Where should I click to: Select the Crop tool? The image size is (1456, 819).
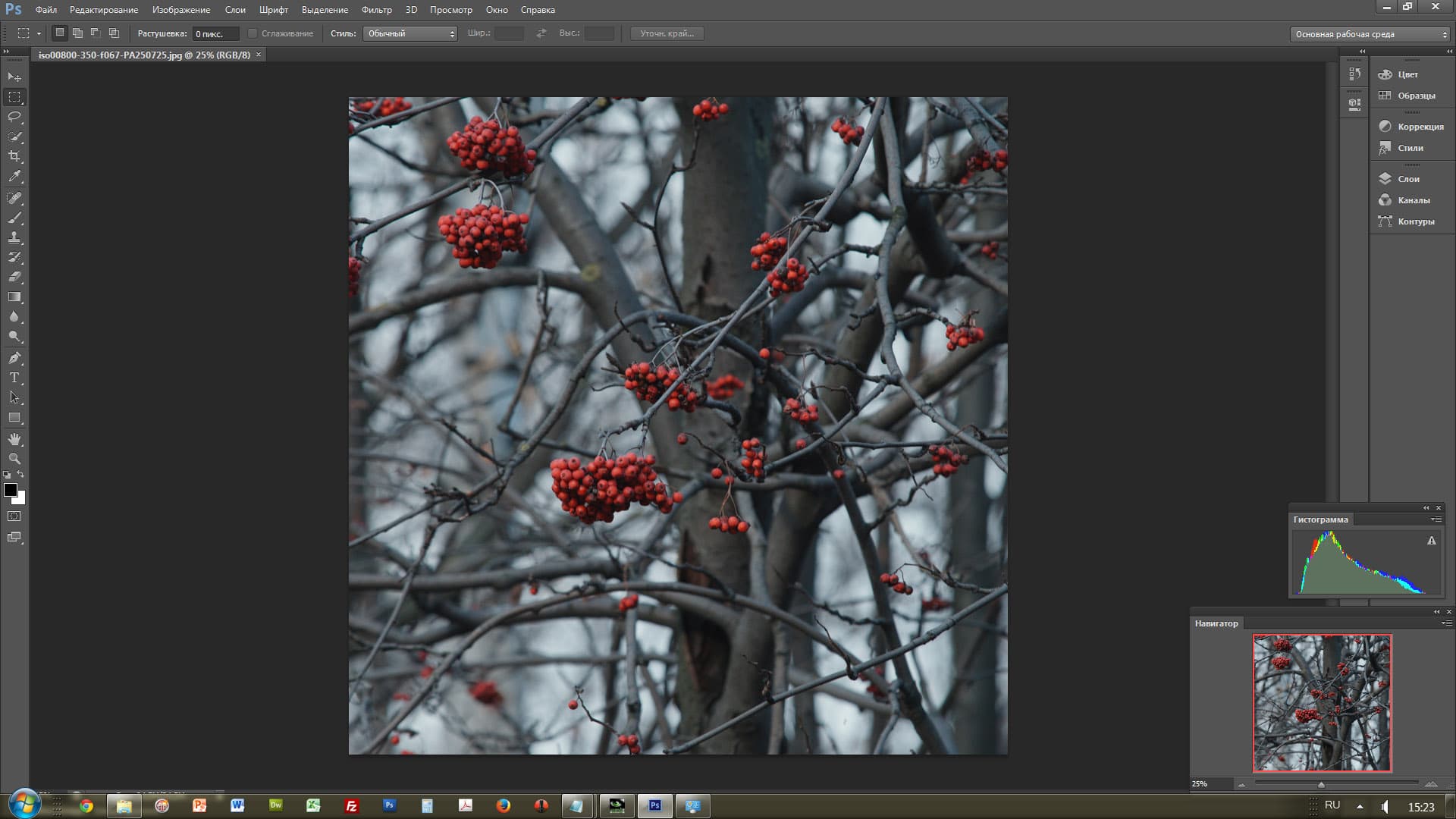[x=14, y=156]
